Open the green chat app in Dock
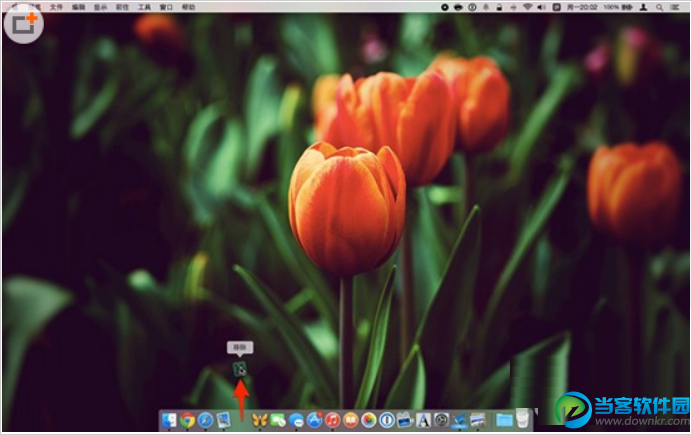Image resolution: width=691 pixels, height=435 pixels. [278, 420]
